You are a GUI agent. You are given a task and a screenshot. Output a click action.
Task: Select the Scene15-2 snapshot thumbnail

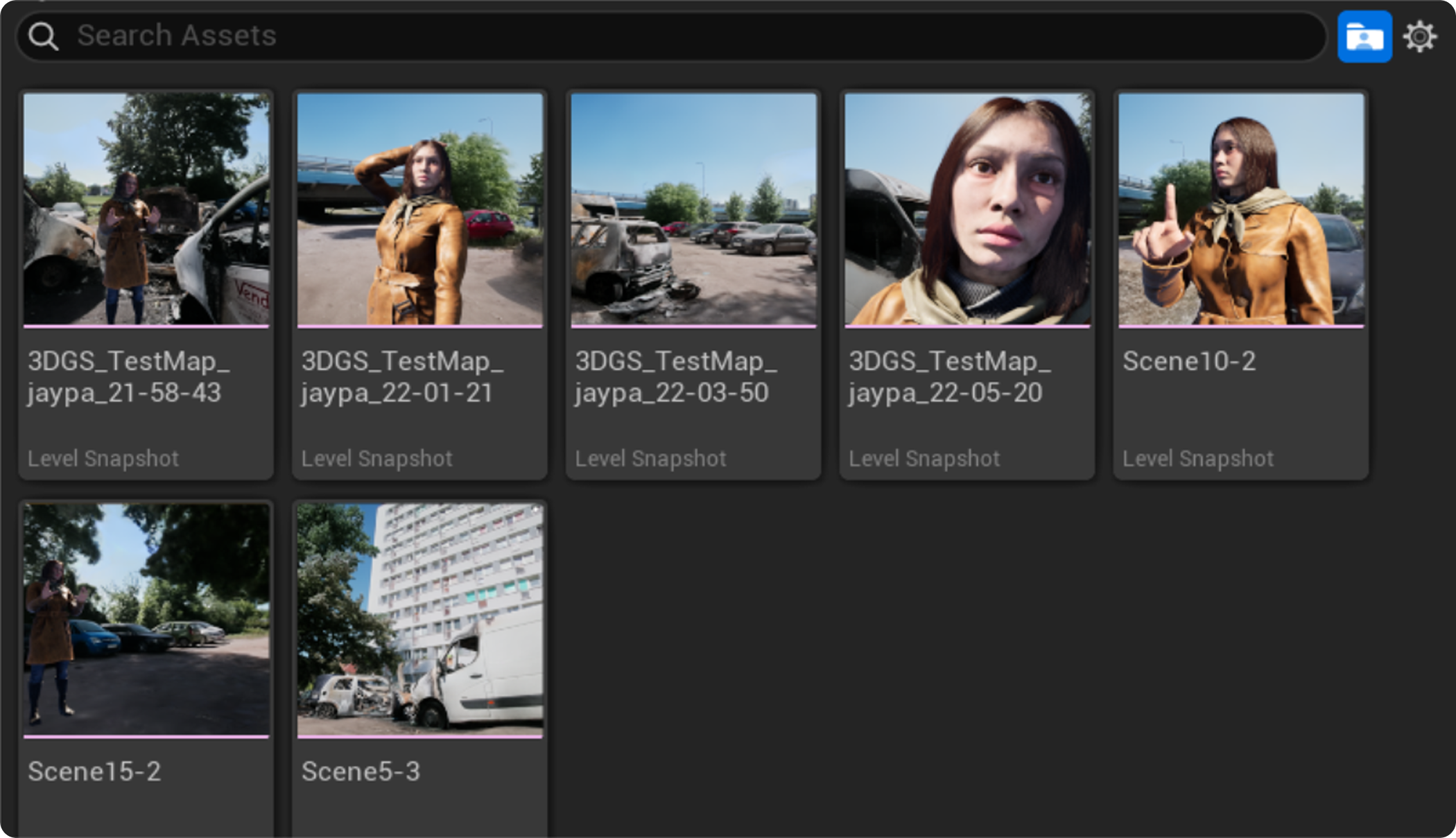[146, 620]
